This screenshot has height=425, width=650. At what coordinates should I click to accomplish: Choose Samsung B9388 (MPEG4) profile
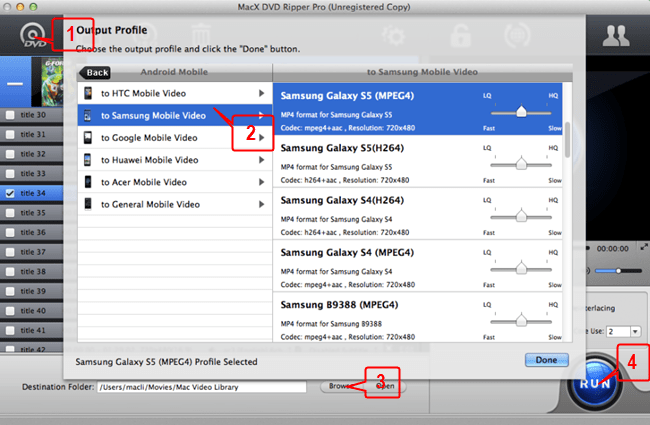[x=417, y=318]
